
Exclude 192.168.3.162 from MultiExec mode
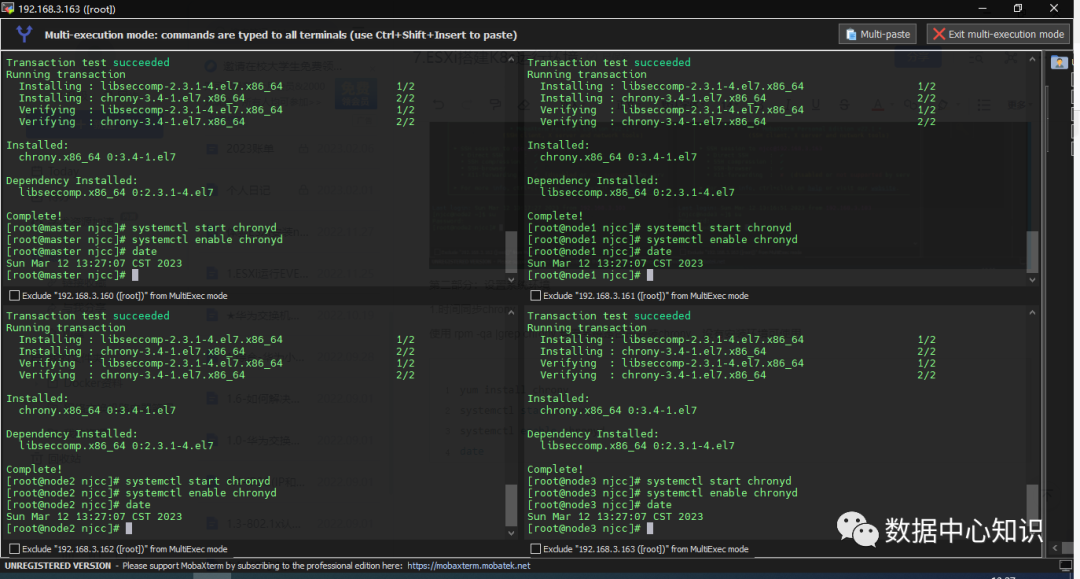[14, 549]
